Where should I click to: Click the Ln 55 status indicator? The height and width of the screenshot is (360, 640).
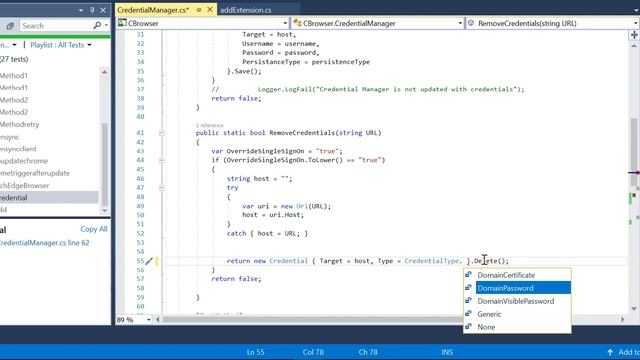(256, 352)
